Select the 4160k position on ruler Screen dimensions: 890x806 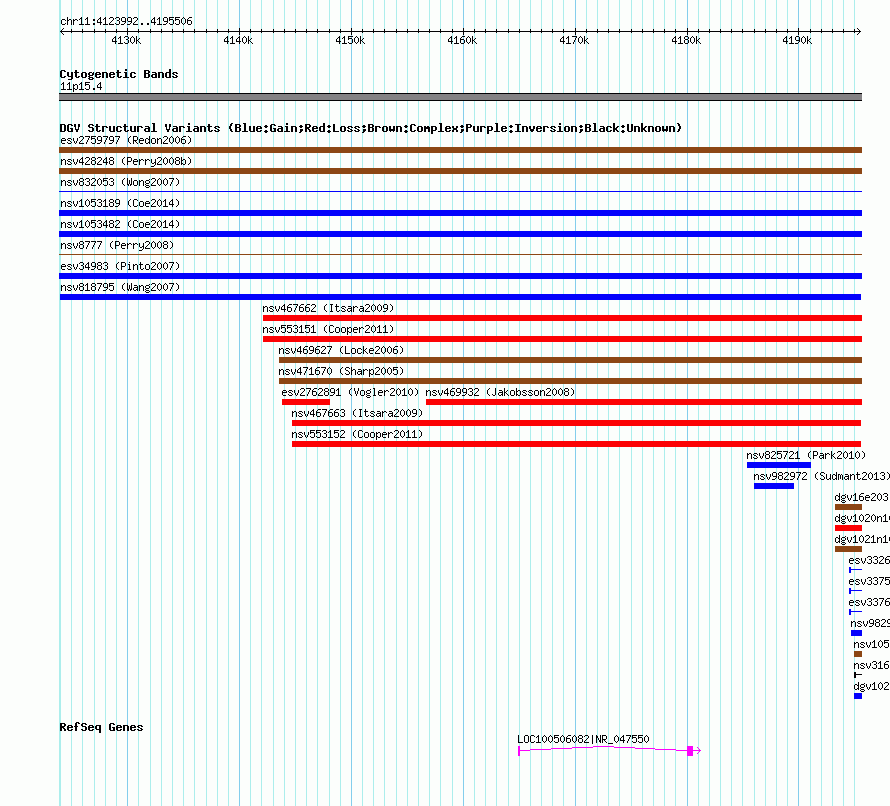[462, 40]
